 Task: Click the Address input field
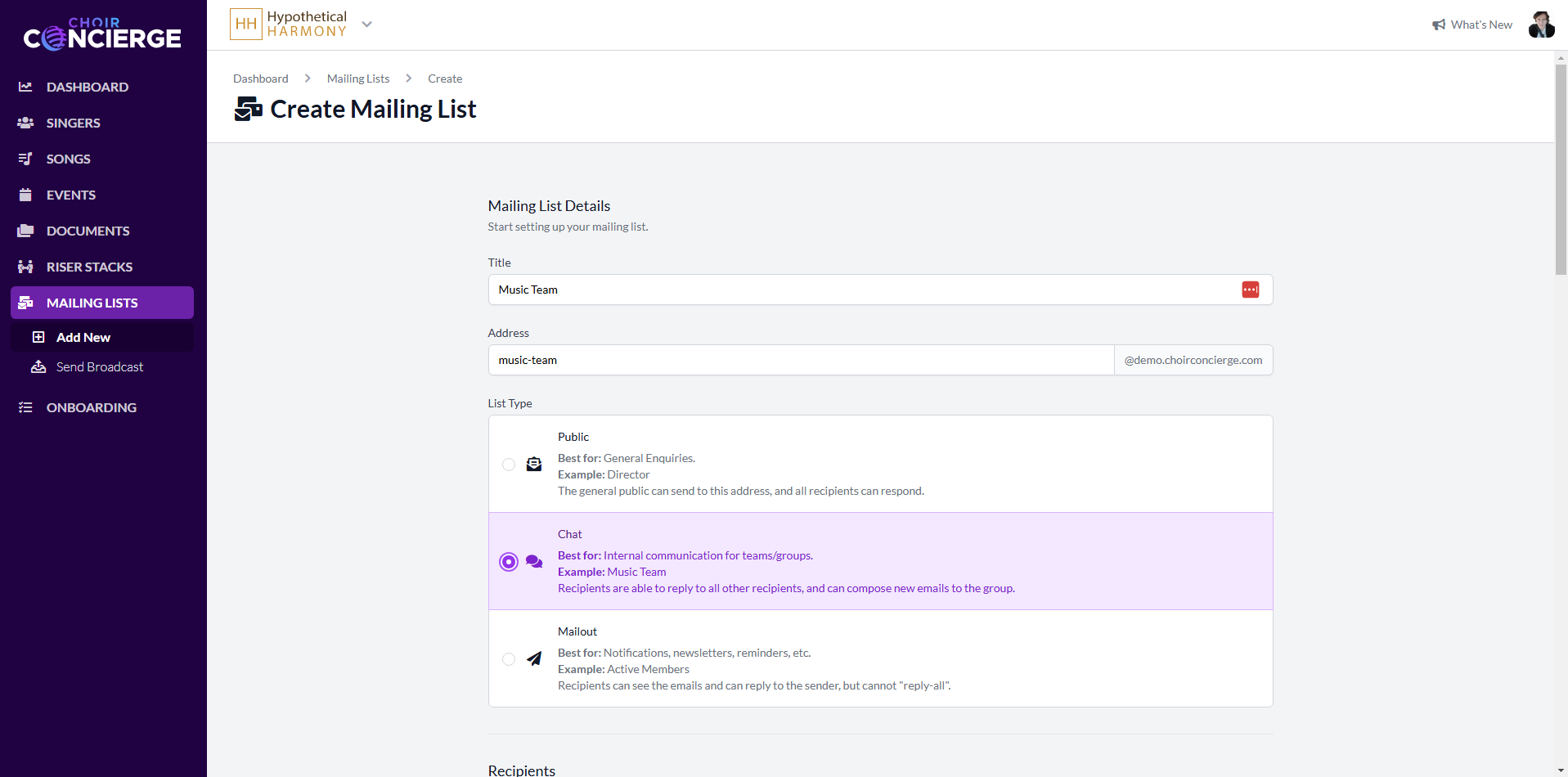tap(801, 360)
